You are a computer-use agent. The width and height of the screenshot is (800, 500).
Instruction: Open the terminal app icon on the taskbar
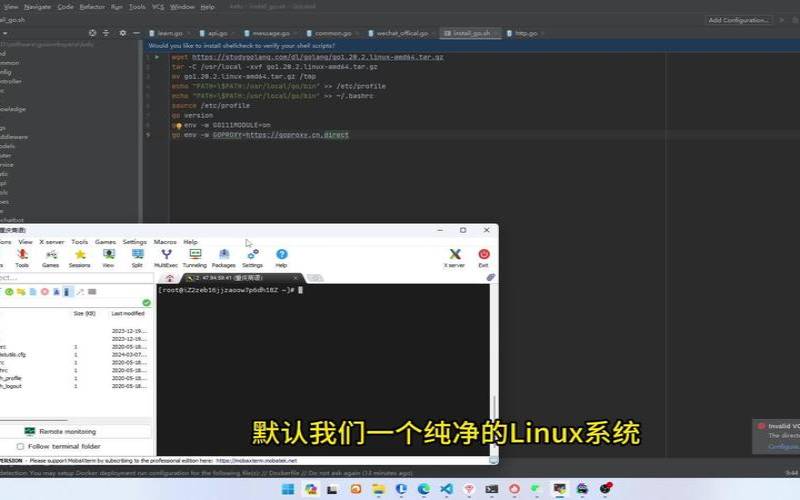point(491,489)
